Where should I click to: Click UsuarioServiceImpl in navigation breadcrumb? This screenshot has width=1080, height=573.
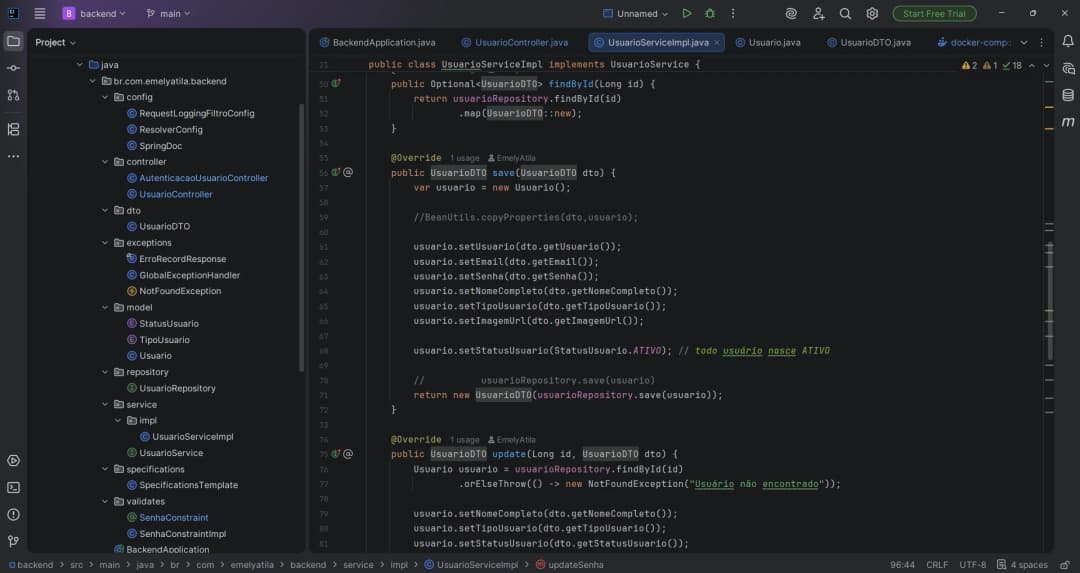[471, 565]
